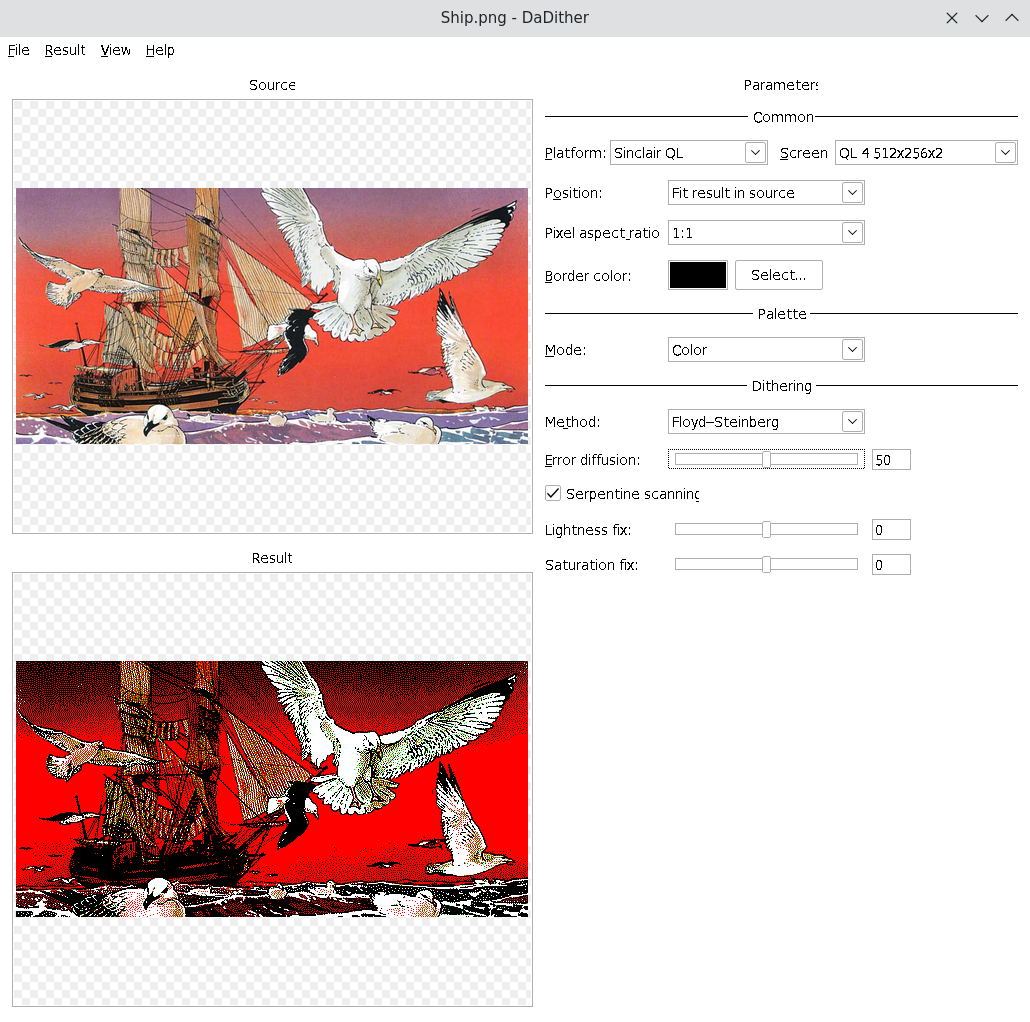Open the Result menu

click(x=65, y=51)
